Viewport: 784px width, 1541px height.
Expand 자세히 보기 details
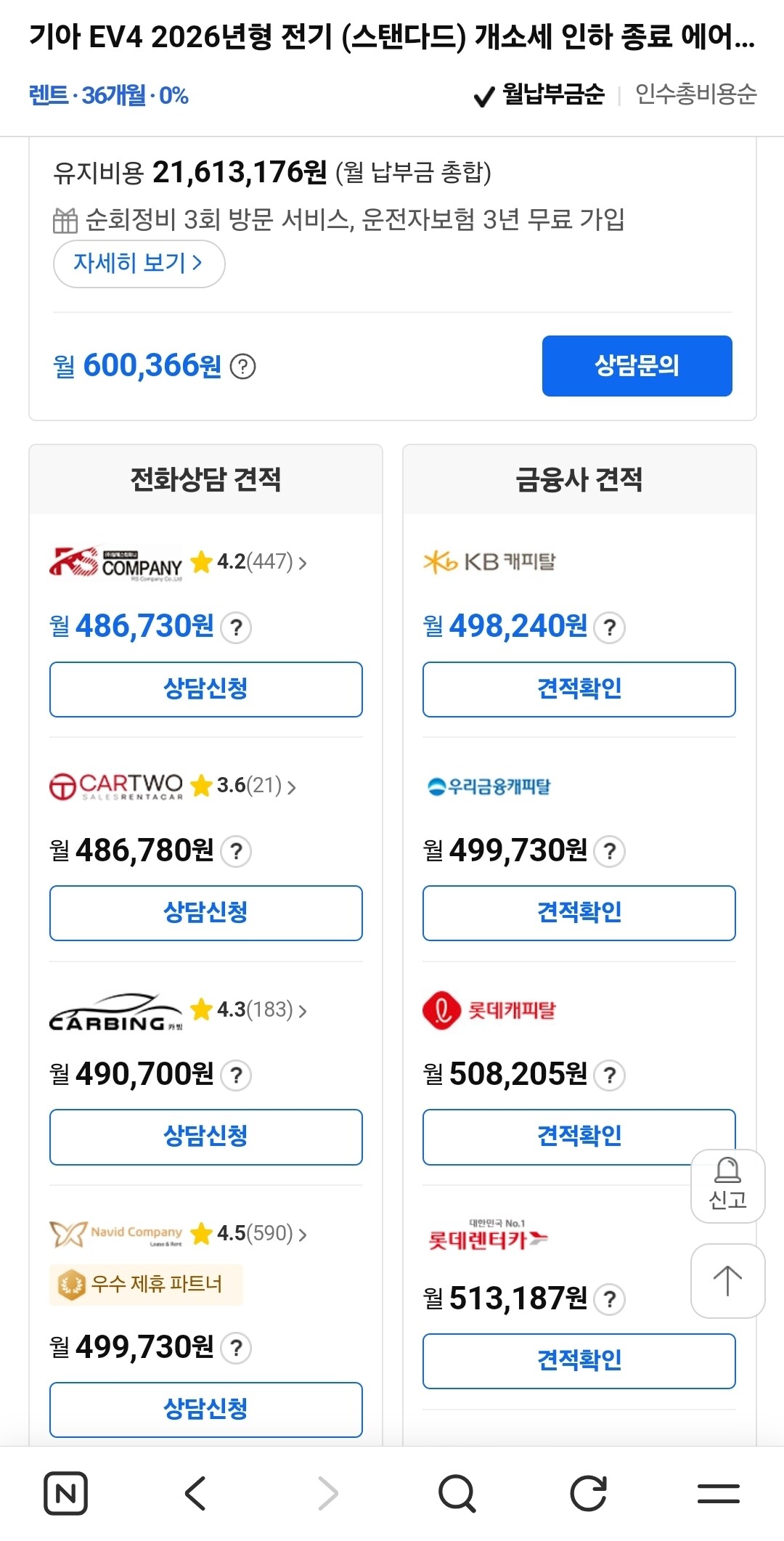point(139,263)
